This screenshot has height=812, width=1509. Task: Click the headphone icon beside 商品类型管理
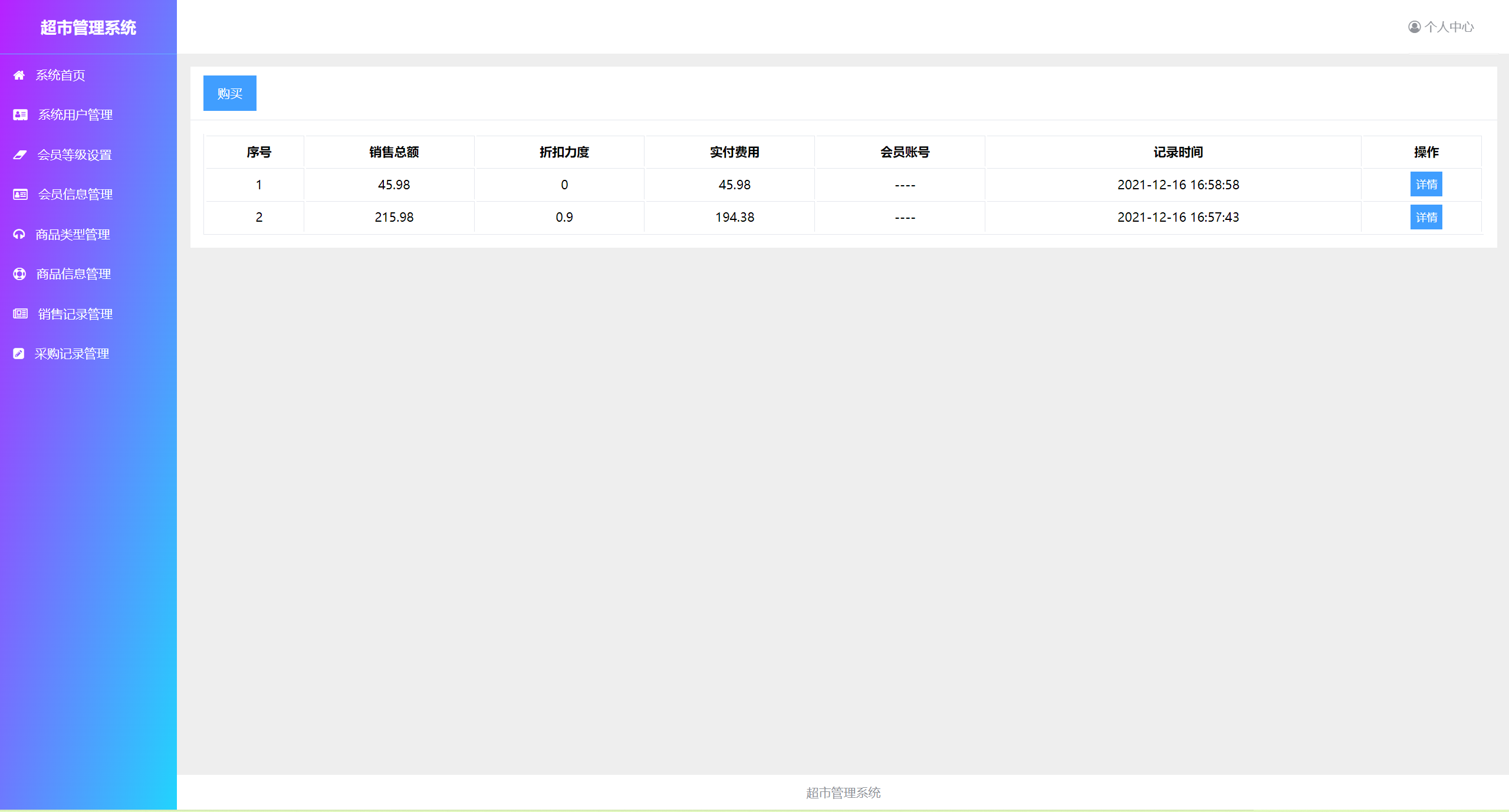point(19,234)
